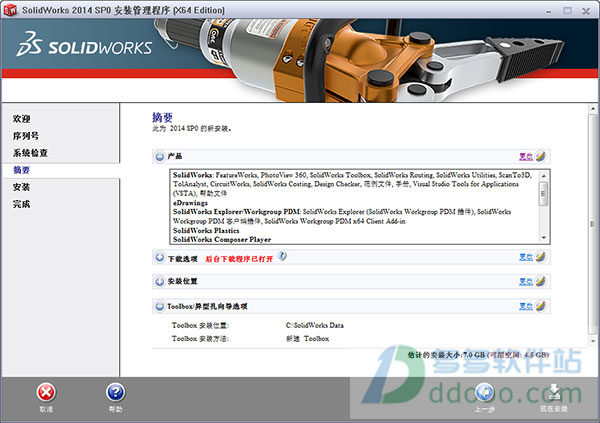Click the estimated install size text
The image size is (600, 423).
478,355
